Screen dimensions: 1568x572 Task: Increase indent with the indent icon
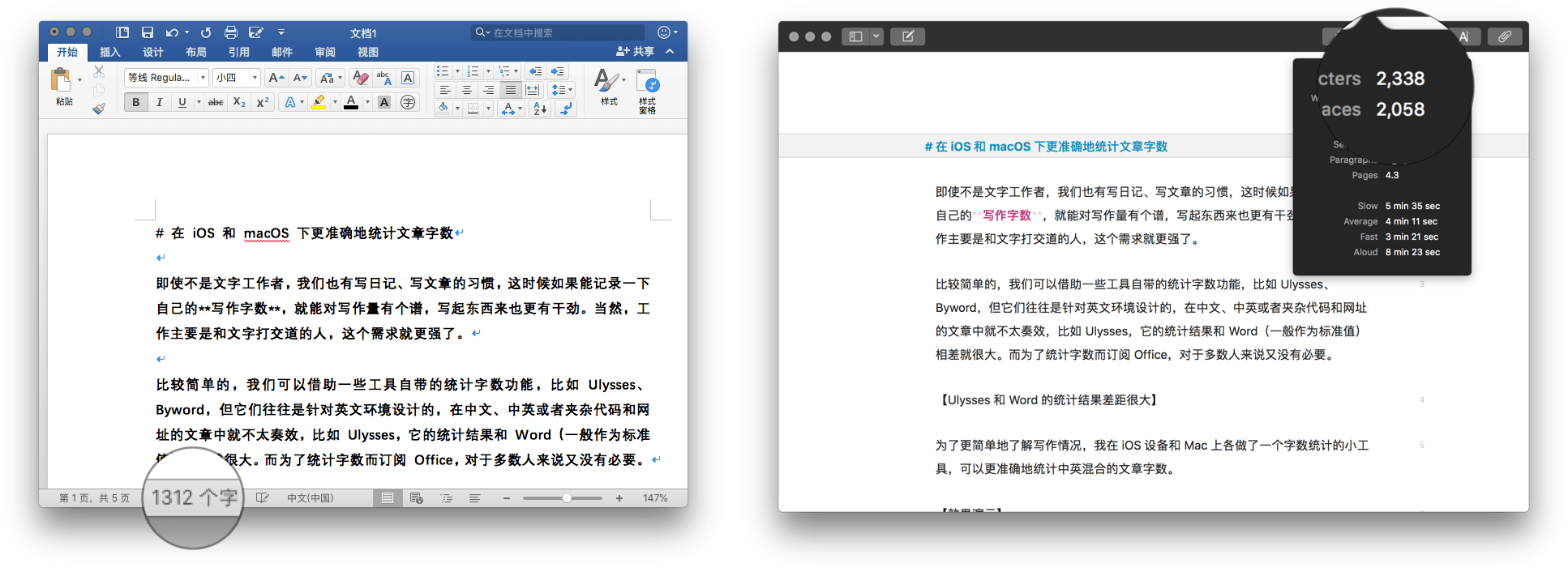click(x=557, y=71)
